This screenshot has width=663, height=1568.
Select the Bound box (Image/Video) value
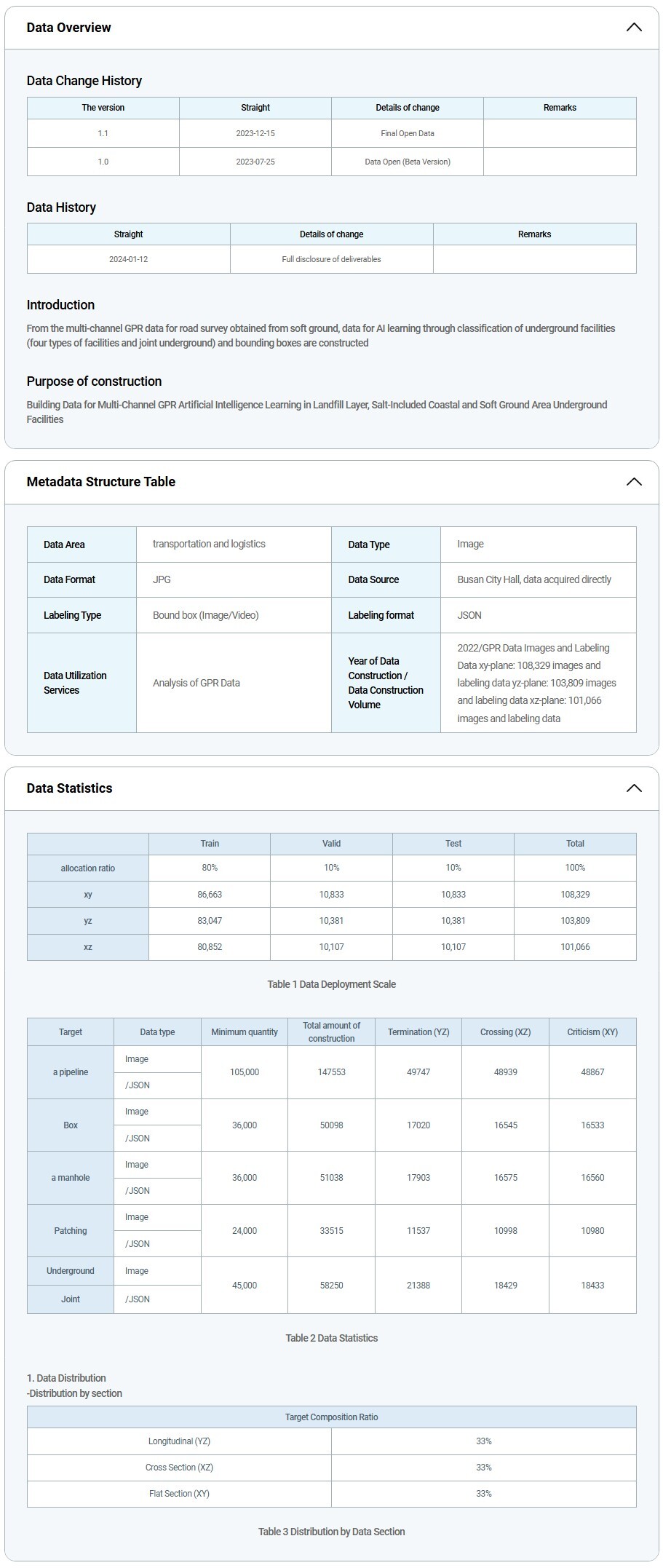tap(206, 615)
